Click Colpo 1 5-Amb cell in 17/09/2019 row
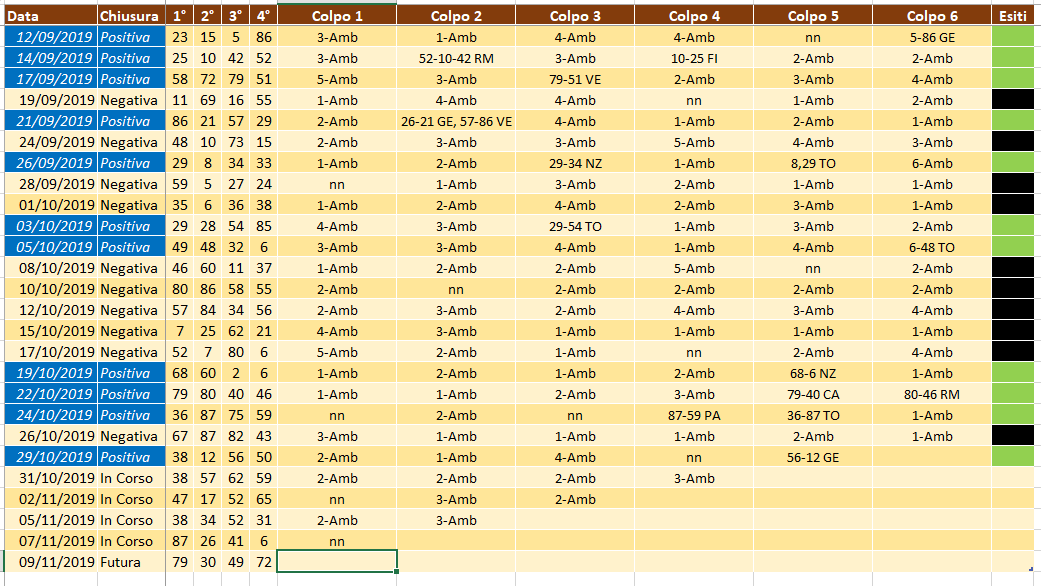Screen dimensions: 1041x586 click(337, 79)
